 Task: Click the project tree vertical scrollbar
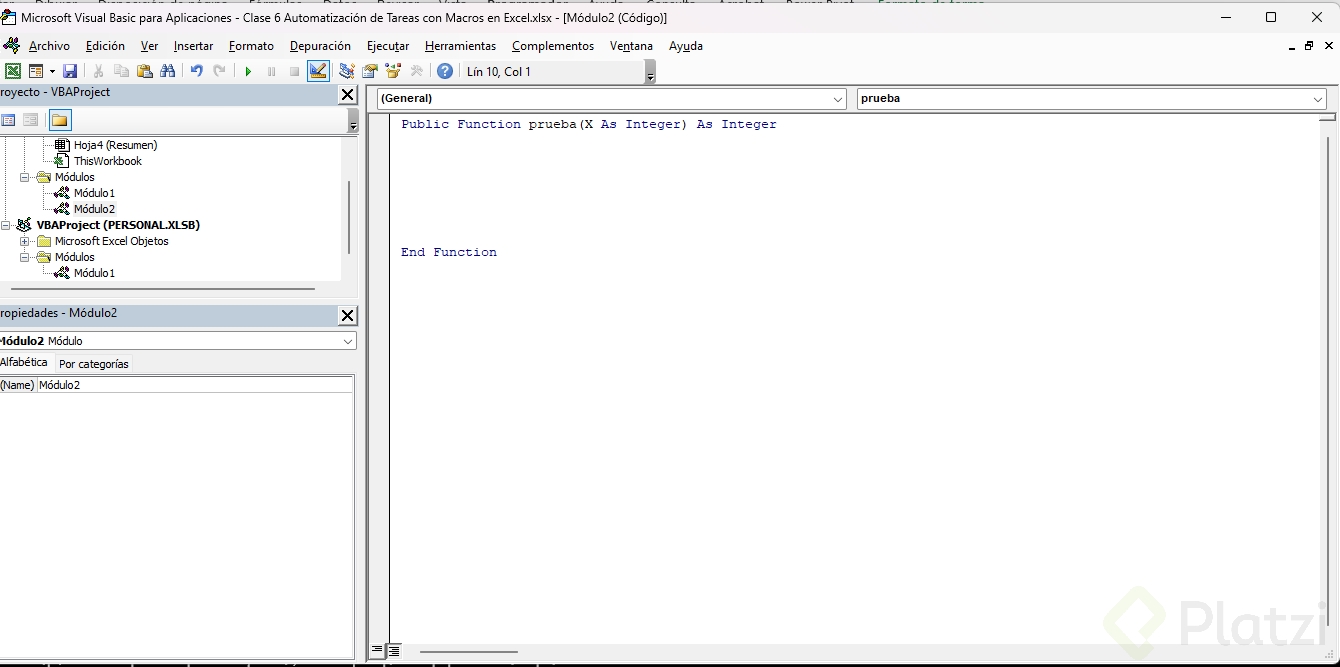coord(349,217)
